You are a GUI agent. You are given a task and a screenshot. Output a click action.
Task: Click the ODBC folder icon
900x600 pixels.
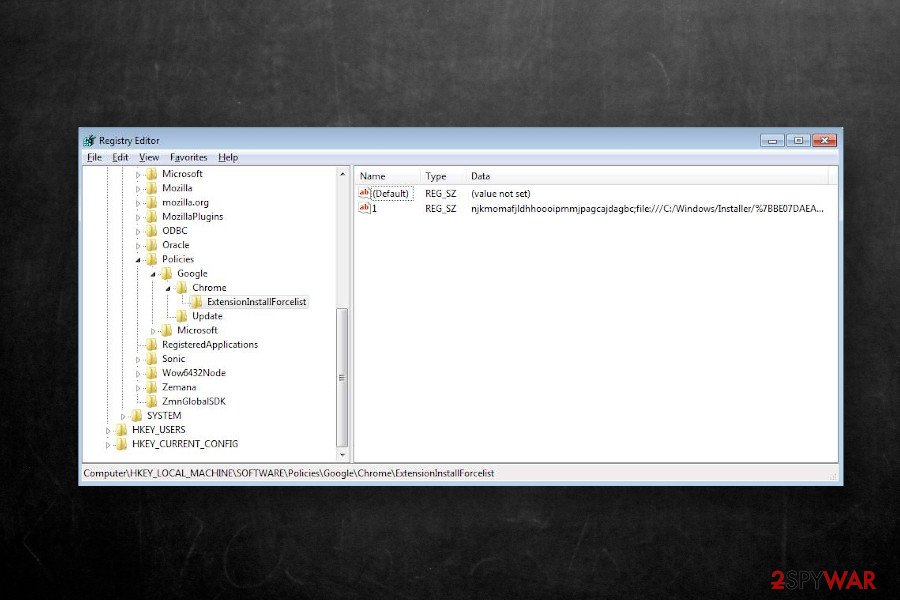152,231
